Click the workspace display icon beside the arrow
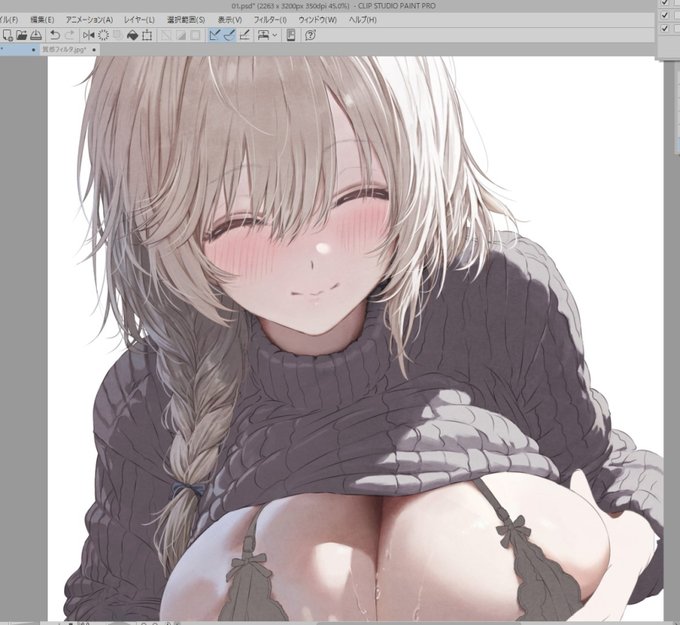The width and height of the screenshot is (680, 625). tap(263, 35)
